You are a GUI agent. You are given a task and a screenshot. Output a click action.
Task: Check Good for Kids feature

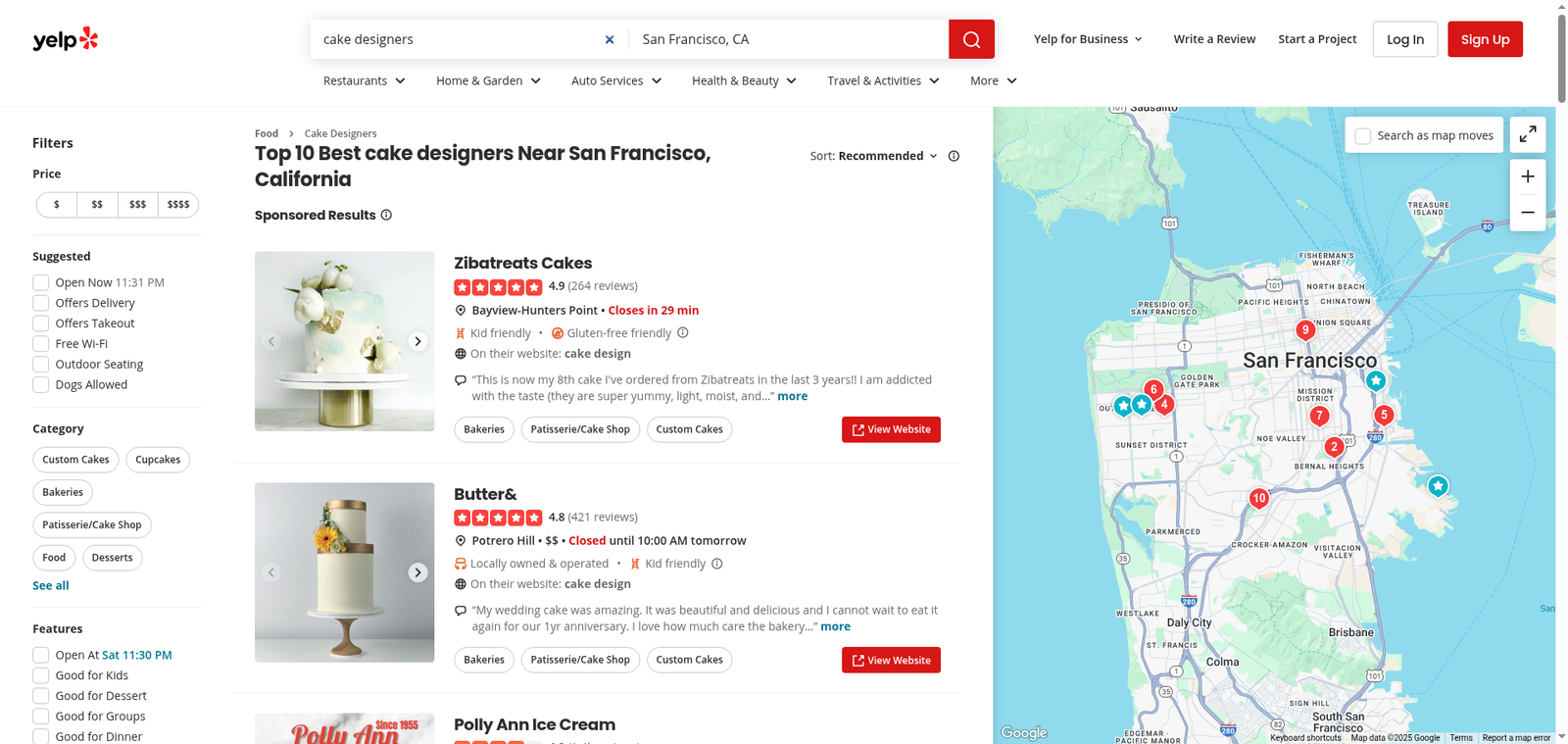(41, 675)
